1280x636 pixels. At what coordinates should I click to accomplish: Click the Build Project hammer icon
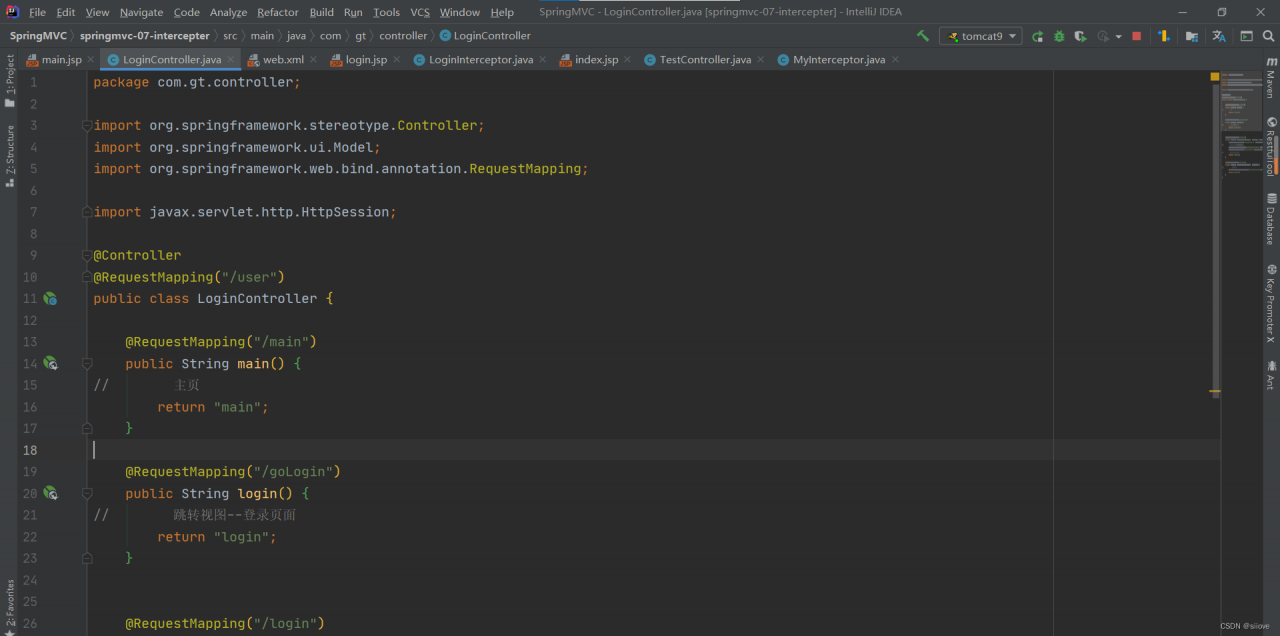pos(922,36)
